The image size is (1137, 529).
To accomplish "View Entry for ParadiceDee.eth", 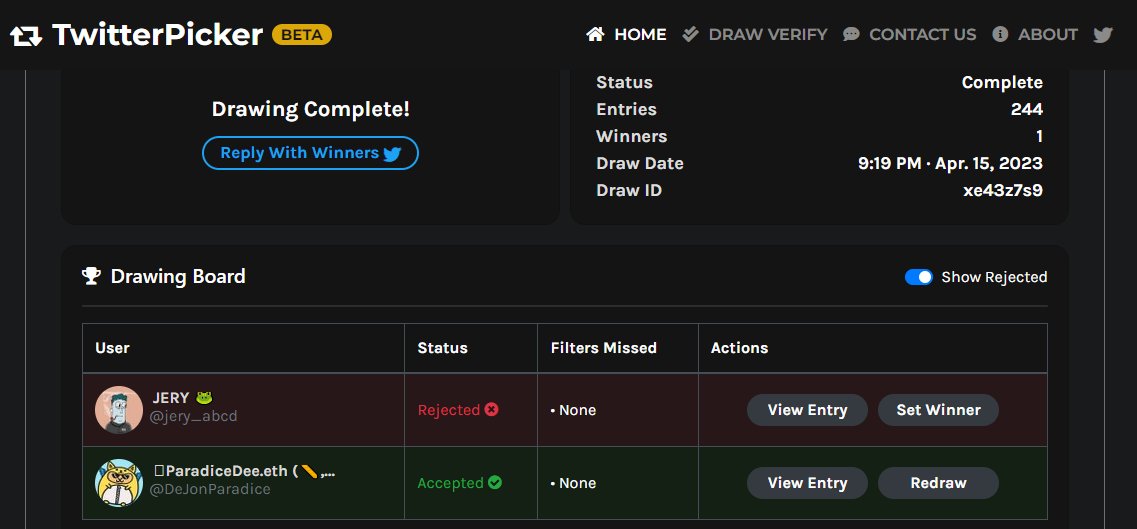I will 807,483.
